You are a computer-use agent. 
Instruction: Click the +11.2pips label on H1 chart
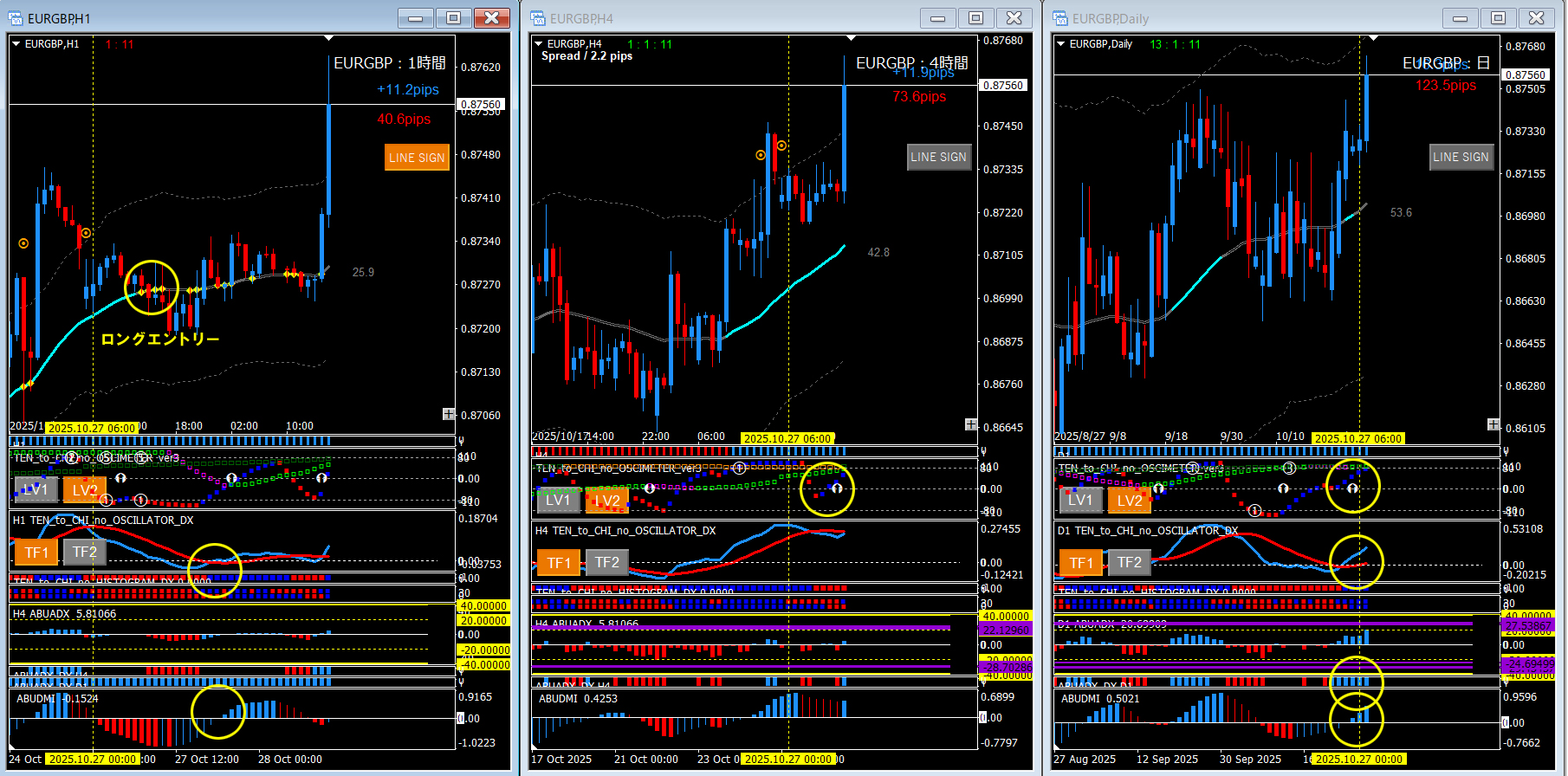click(x=407, y=89)
